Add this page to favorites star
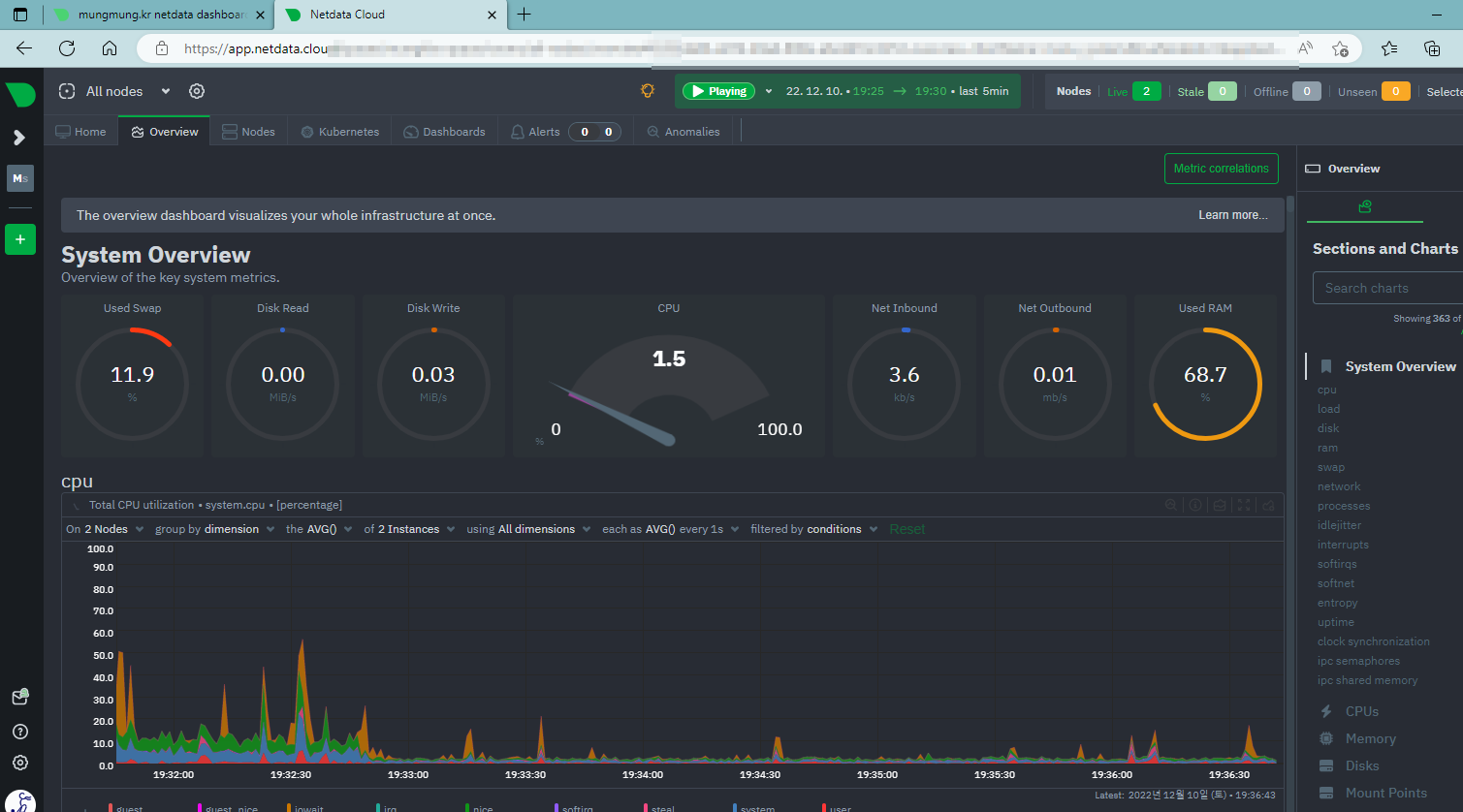The image size is (1463, 812). (1340, 48)
